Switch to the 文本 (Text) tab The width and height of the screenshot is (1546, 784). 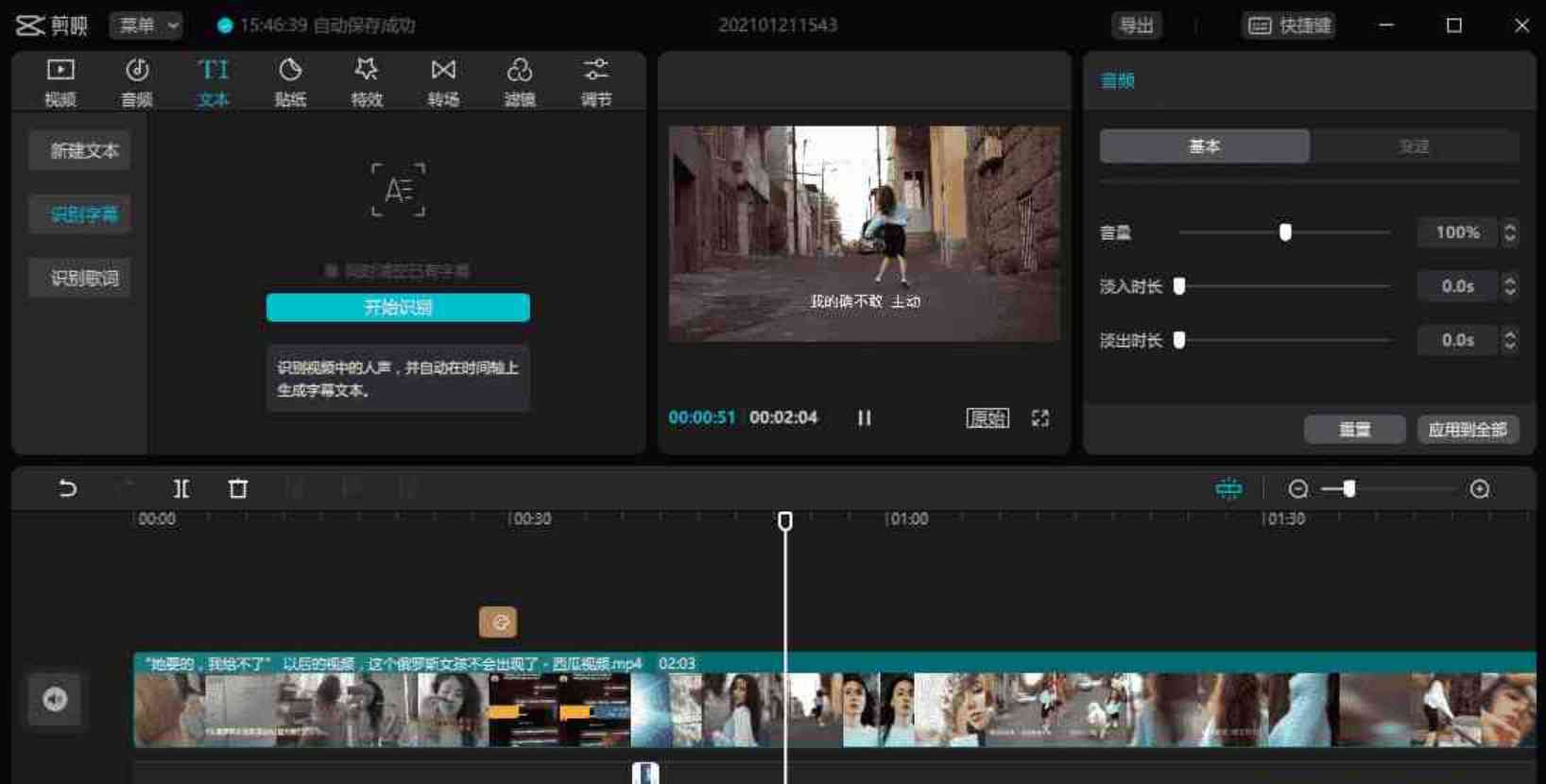pos(214,82)
